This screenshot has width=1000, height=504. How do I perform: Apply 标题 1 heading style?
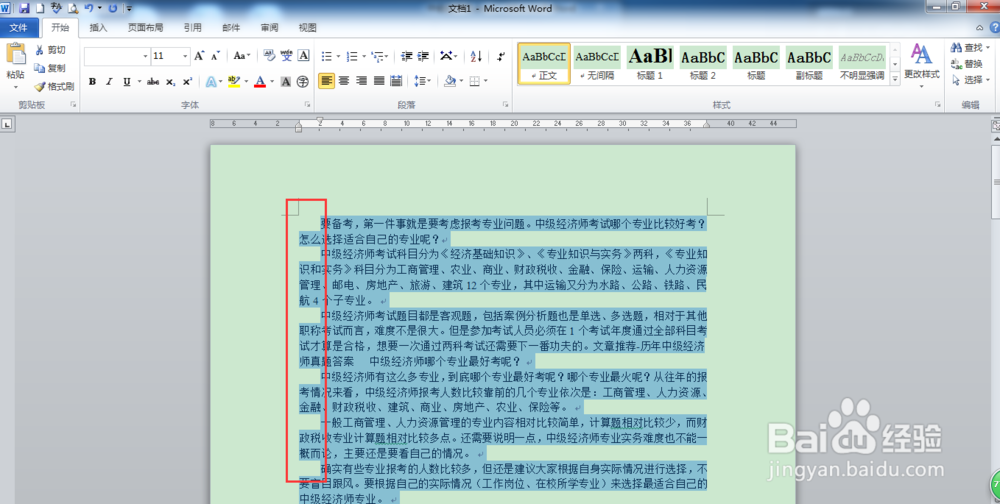(650, 63)
